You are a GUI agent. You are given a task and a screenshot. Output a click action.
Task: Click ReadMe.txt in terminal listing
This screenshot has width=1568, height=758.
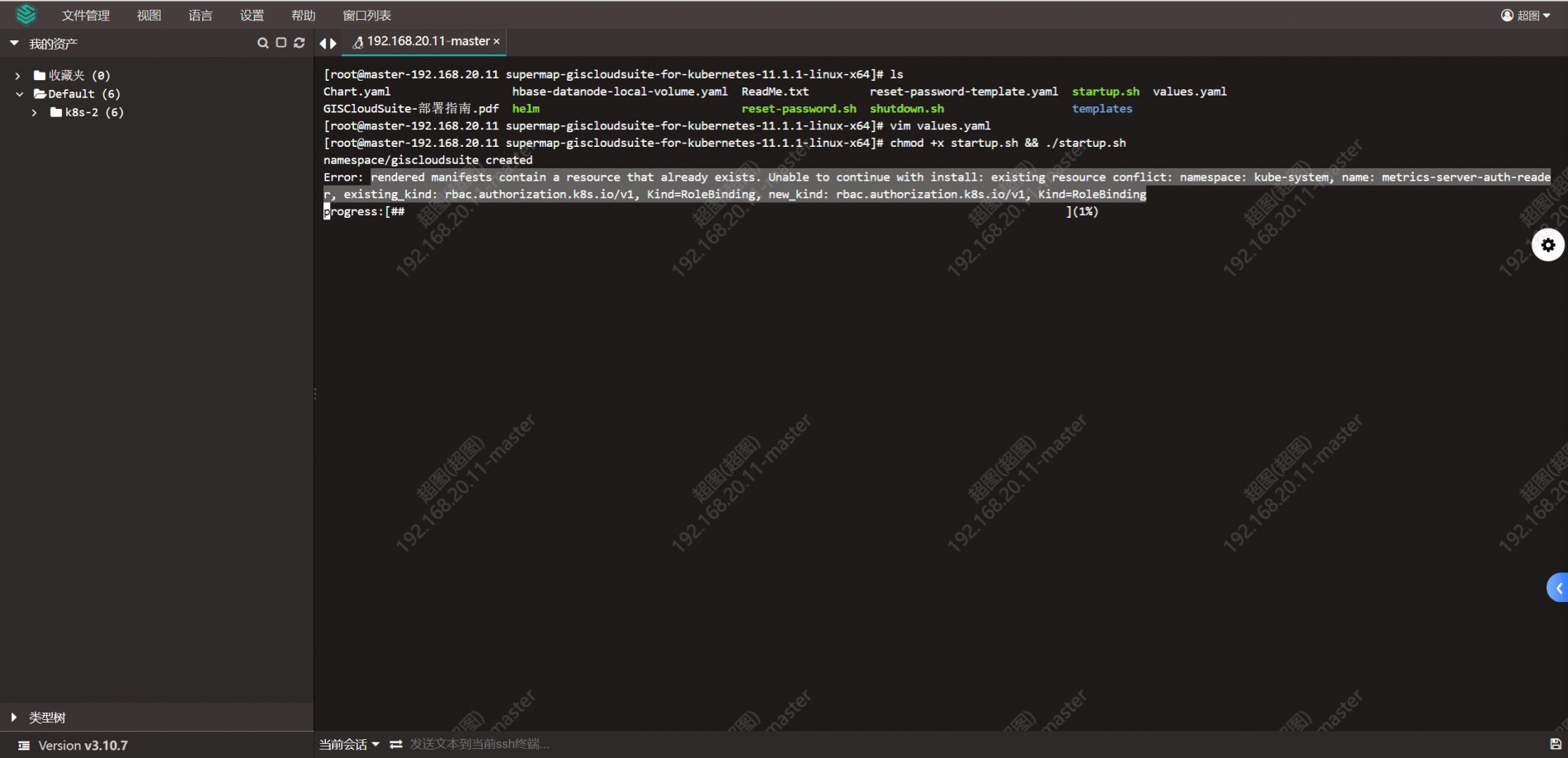775,92
